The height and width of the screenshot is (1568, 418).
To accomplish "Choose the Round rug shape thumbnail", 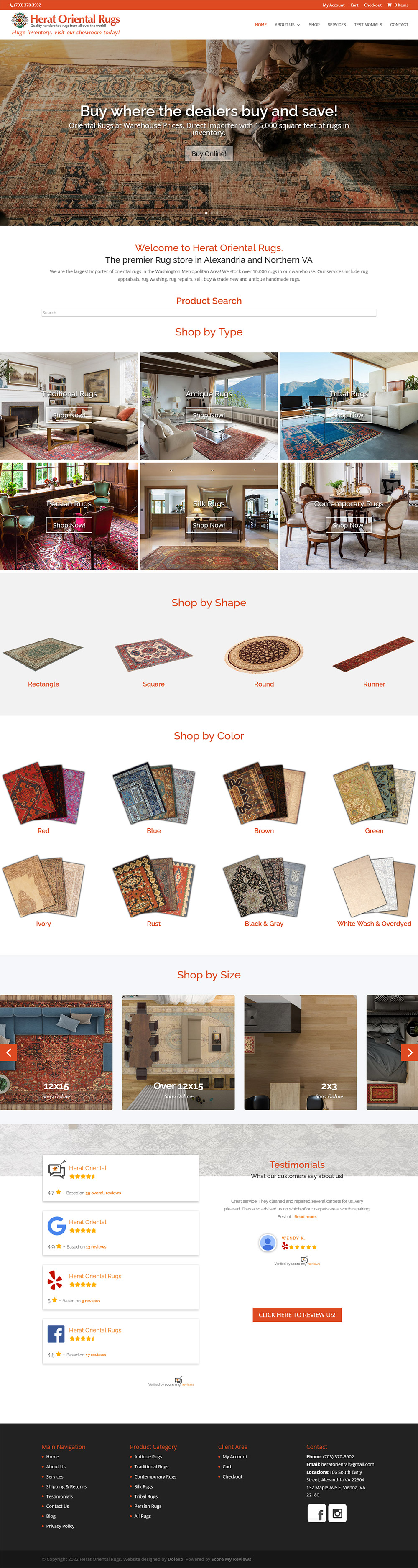I will (263, 654).
